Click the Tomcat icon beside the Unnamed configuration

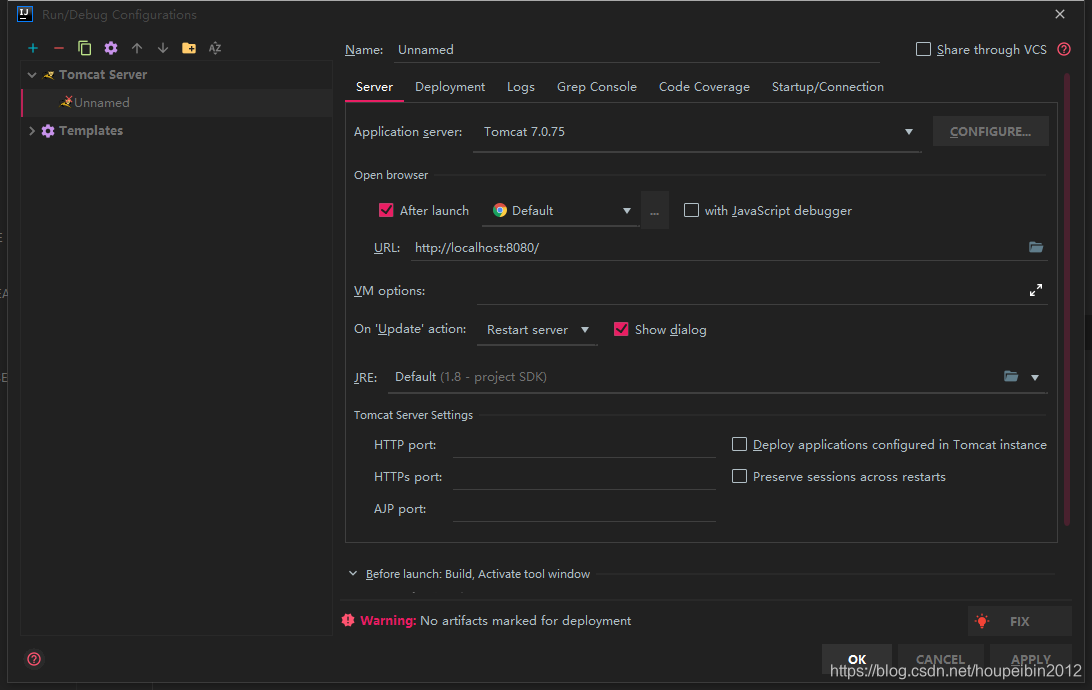66,102
